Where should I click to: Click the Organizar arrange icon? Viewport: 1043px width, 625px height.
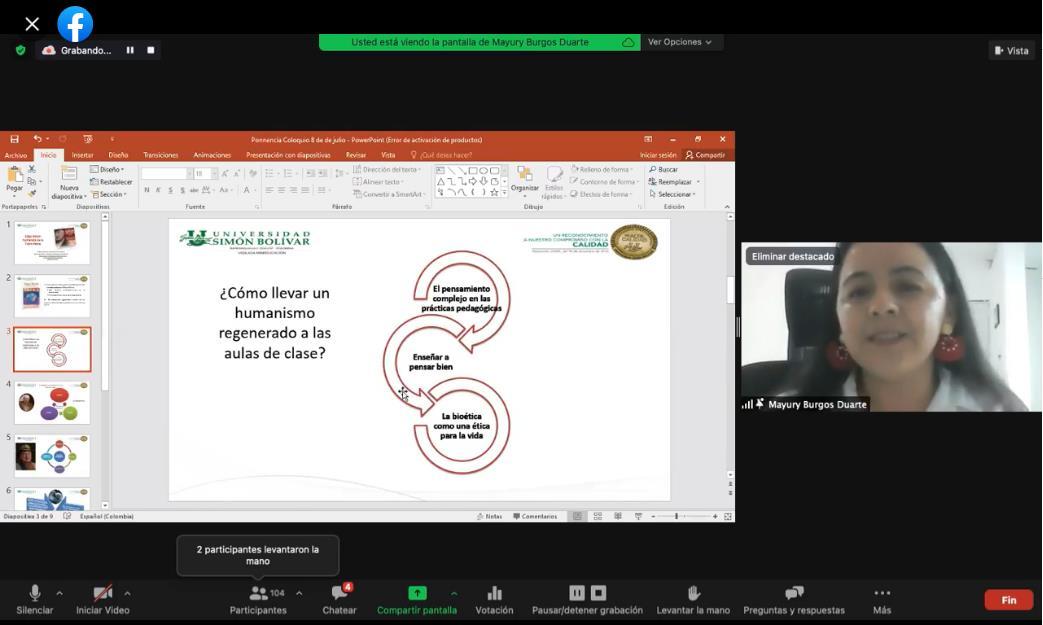(x=524, y=175)
